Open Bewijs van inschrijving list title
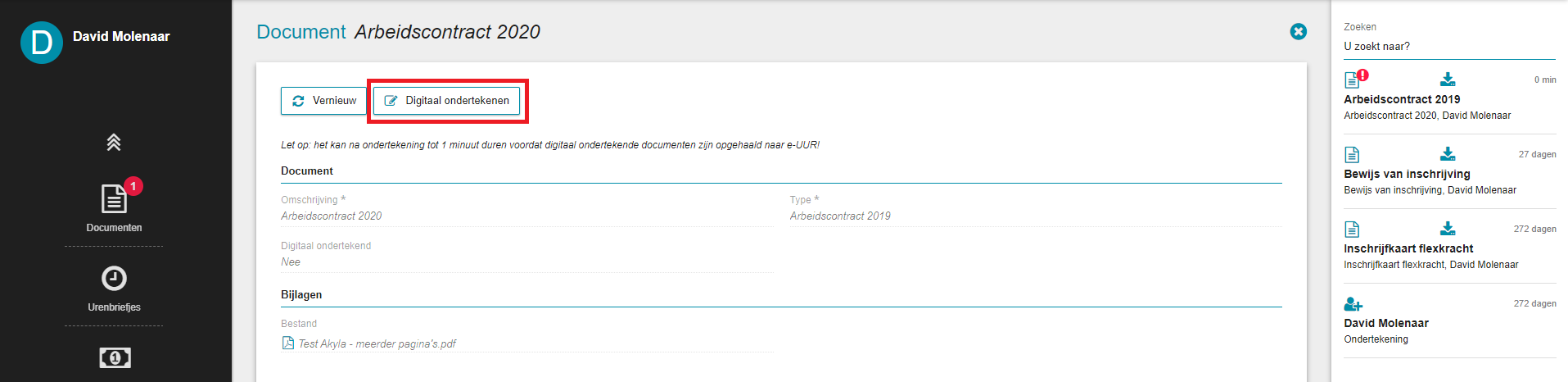The height and width of the screenshot is (382, 1568). tap(1407, 174)
